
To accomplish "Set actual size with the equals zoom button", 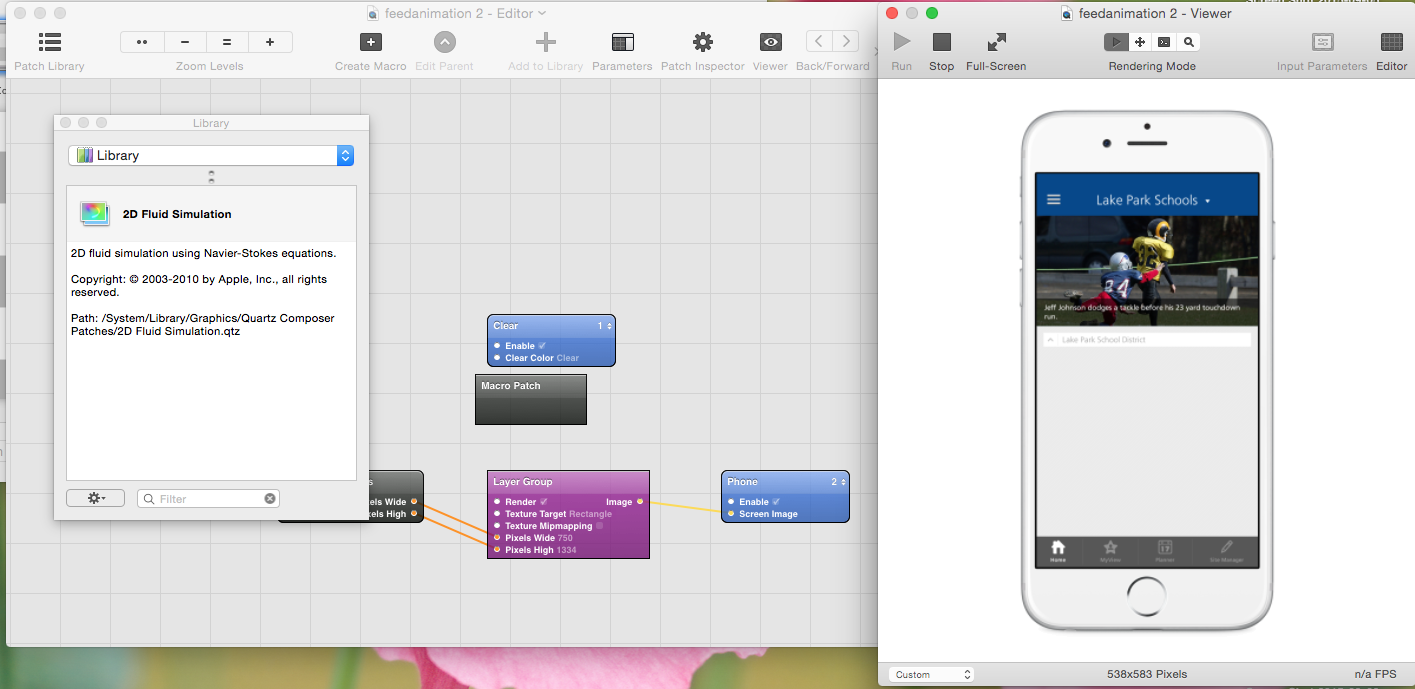I will point(227,42).
